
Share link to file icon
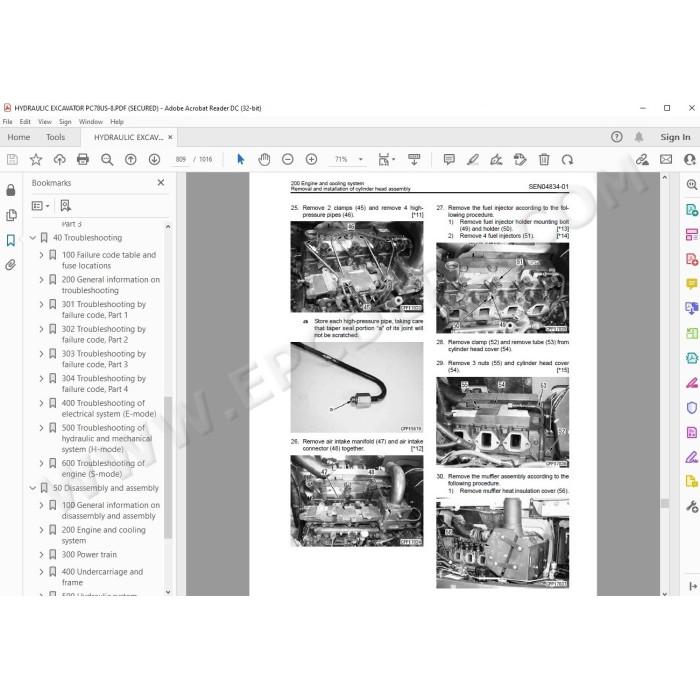(x=642, y=159)
